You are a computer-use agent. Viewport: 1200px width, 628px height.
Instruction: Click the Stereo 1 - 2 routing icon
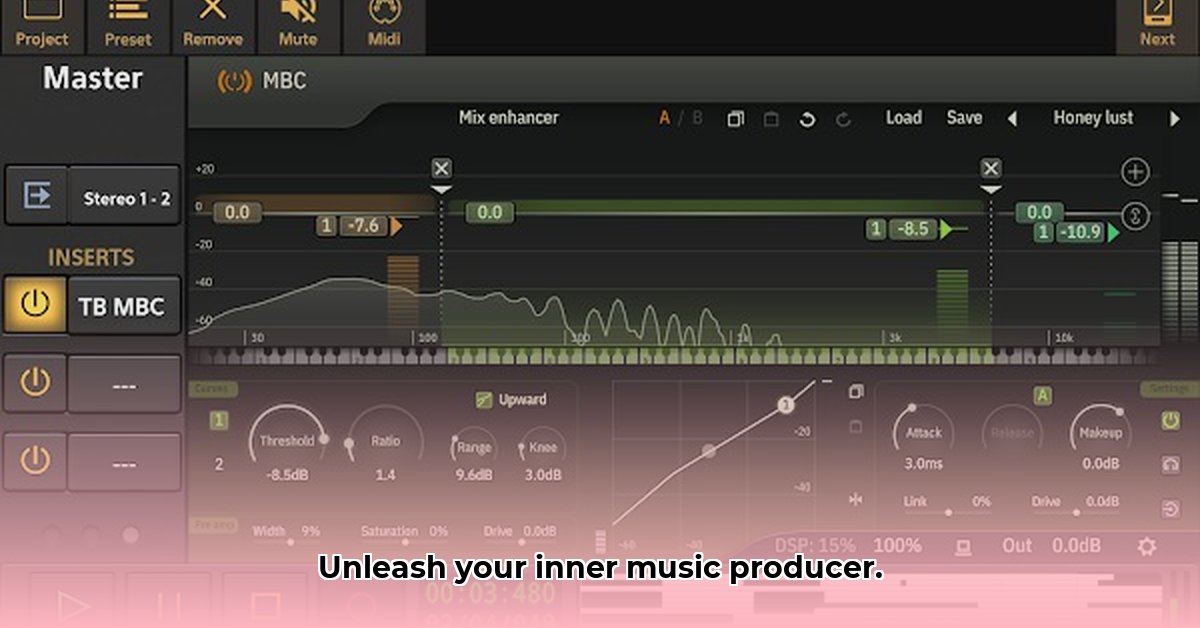[37, 195]
